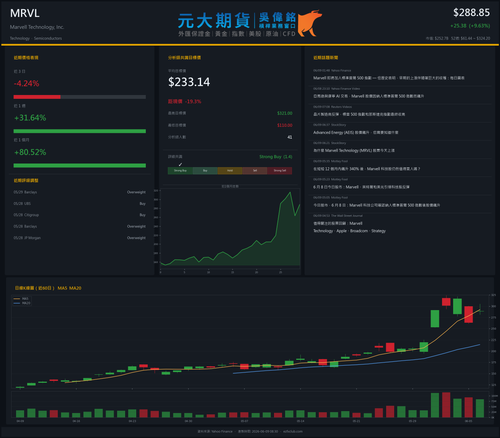Click the 05/28 Citigroup rating row
Viewport: 500px width, 438px height.
click(x=80, y=215)
